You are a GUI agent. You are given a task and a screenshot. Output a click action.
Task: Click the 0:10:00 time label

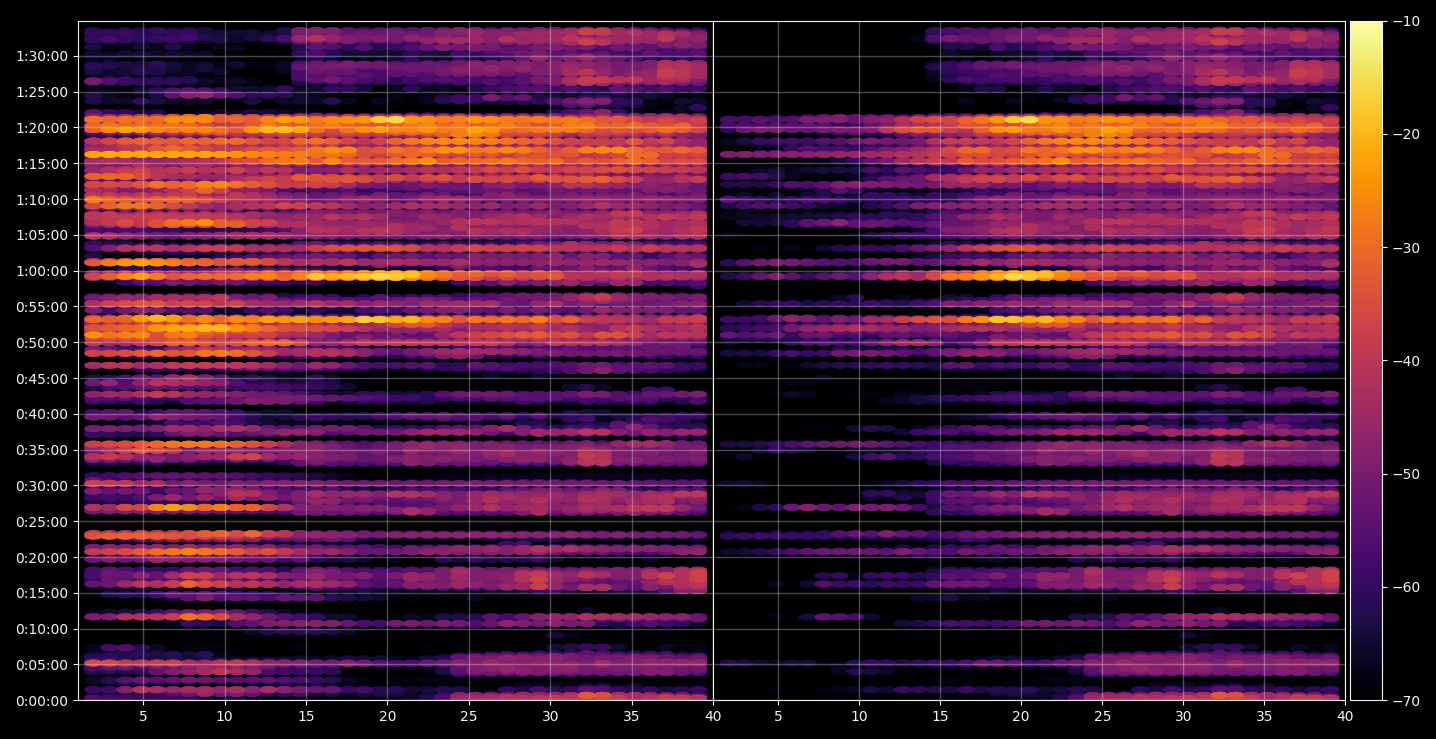41,629
